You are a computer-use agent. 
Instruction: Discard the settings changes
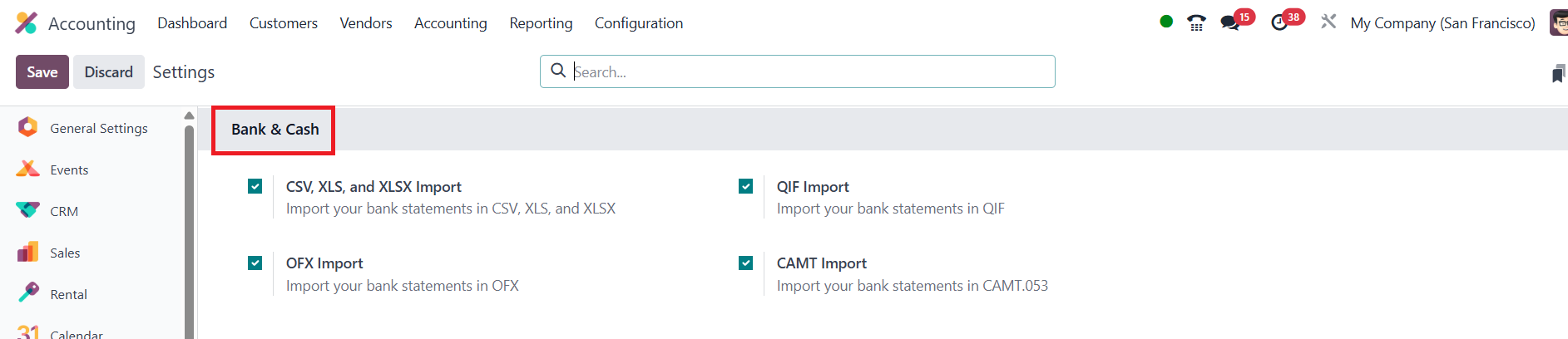point(108,72)
